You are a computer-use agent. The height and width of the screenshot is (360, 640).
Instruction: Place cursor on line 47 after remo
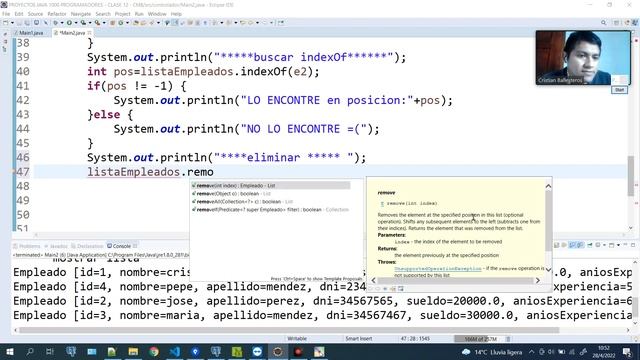tap(214, 172)
